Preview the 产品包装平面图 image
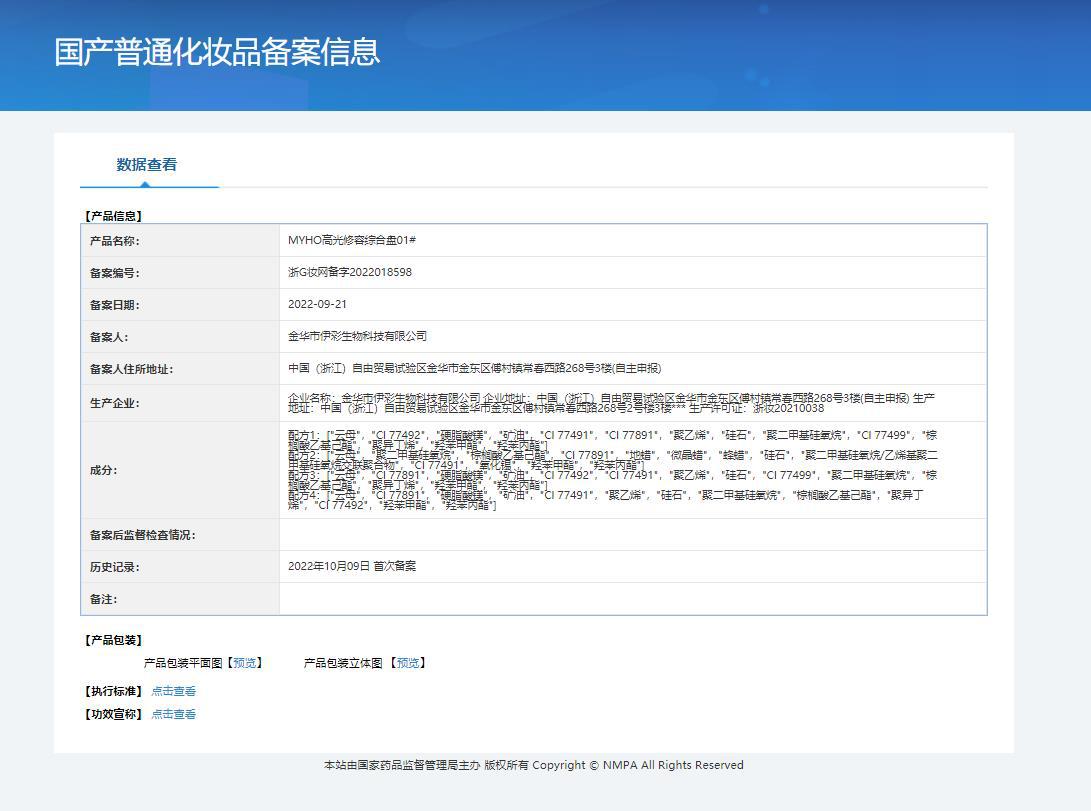1091x811 pixels. pyautogui.click(x=244, y=663)
